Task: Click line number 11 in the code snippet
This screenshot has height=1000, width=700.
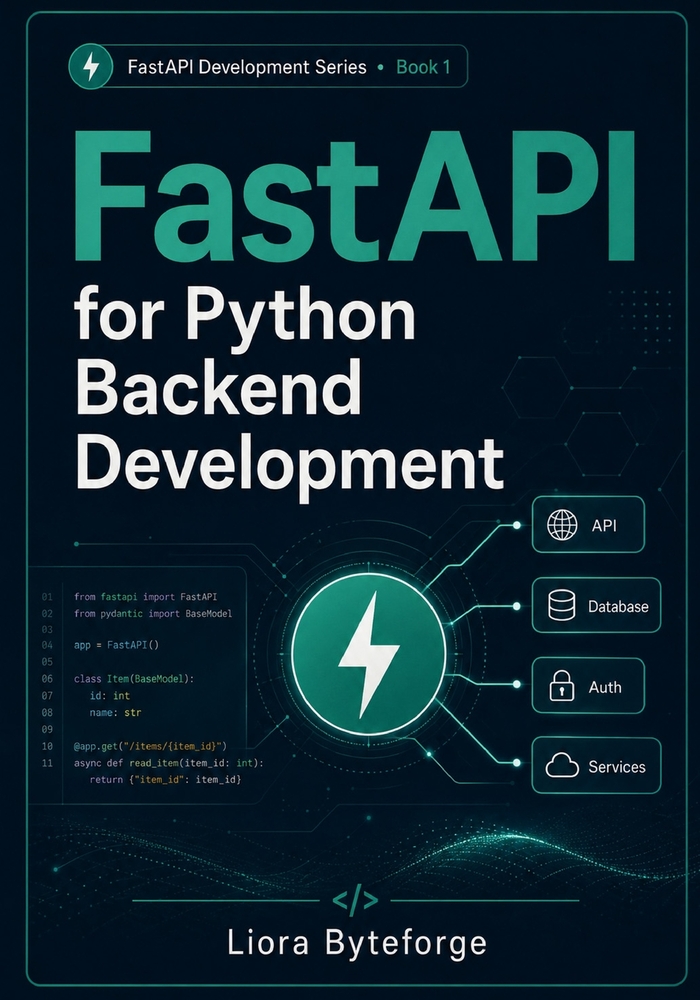Action: (47, 763)
